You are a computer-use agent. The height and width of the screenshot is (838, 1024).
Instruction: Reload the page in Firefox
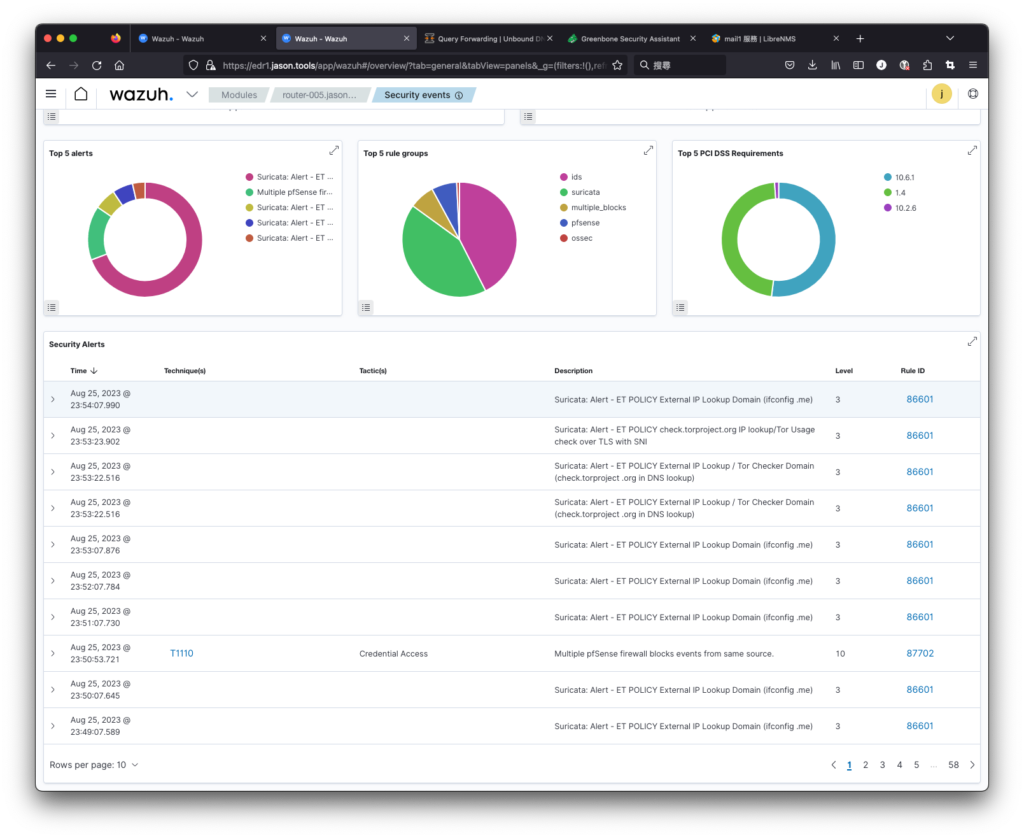(97, 65)
